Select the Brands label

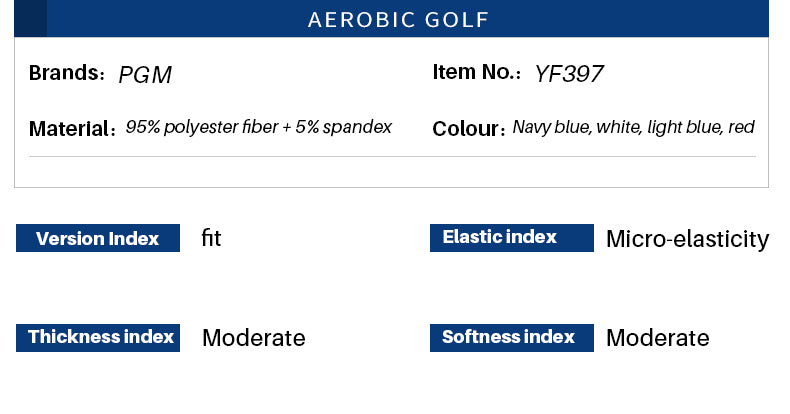tap(66, 73)
